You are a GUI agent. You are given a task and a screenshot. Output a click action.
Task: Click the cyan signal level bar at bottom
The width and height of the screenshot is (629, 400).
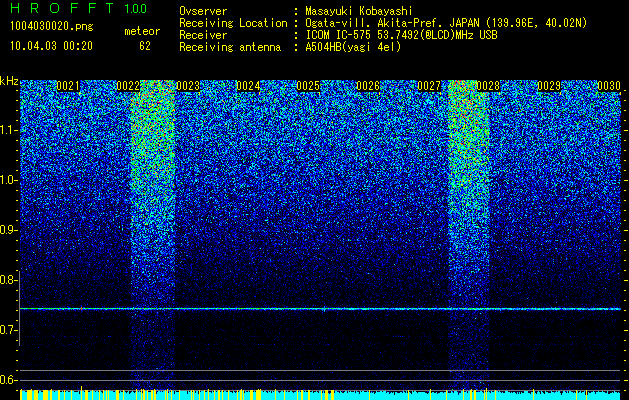320,394
